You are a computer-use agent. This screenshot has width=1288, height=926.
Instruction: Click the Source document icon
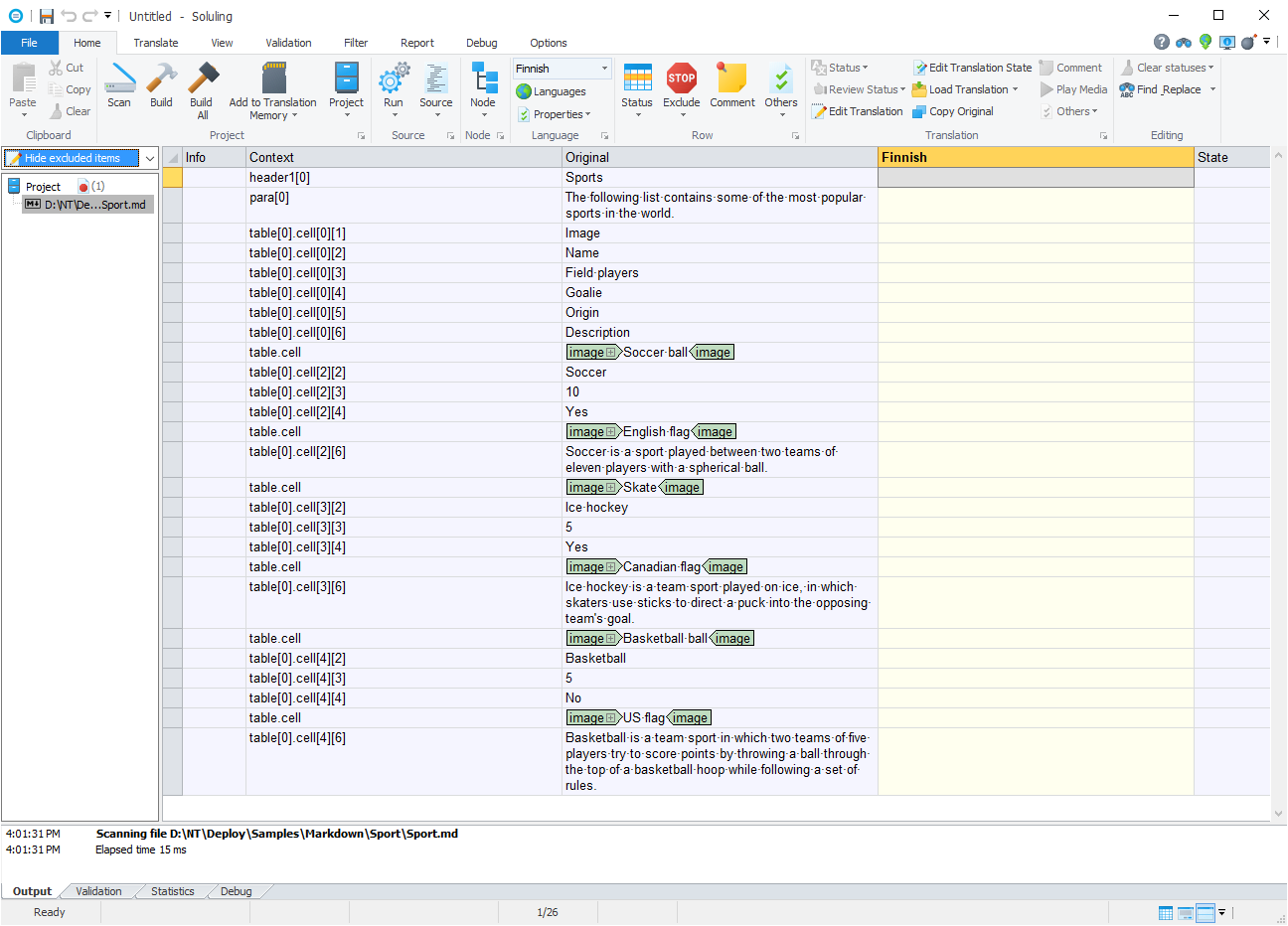pos(435,77)
